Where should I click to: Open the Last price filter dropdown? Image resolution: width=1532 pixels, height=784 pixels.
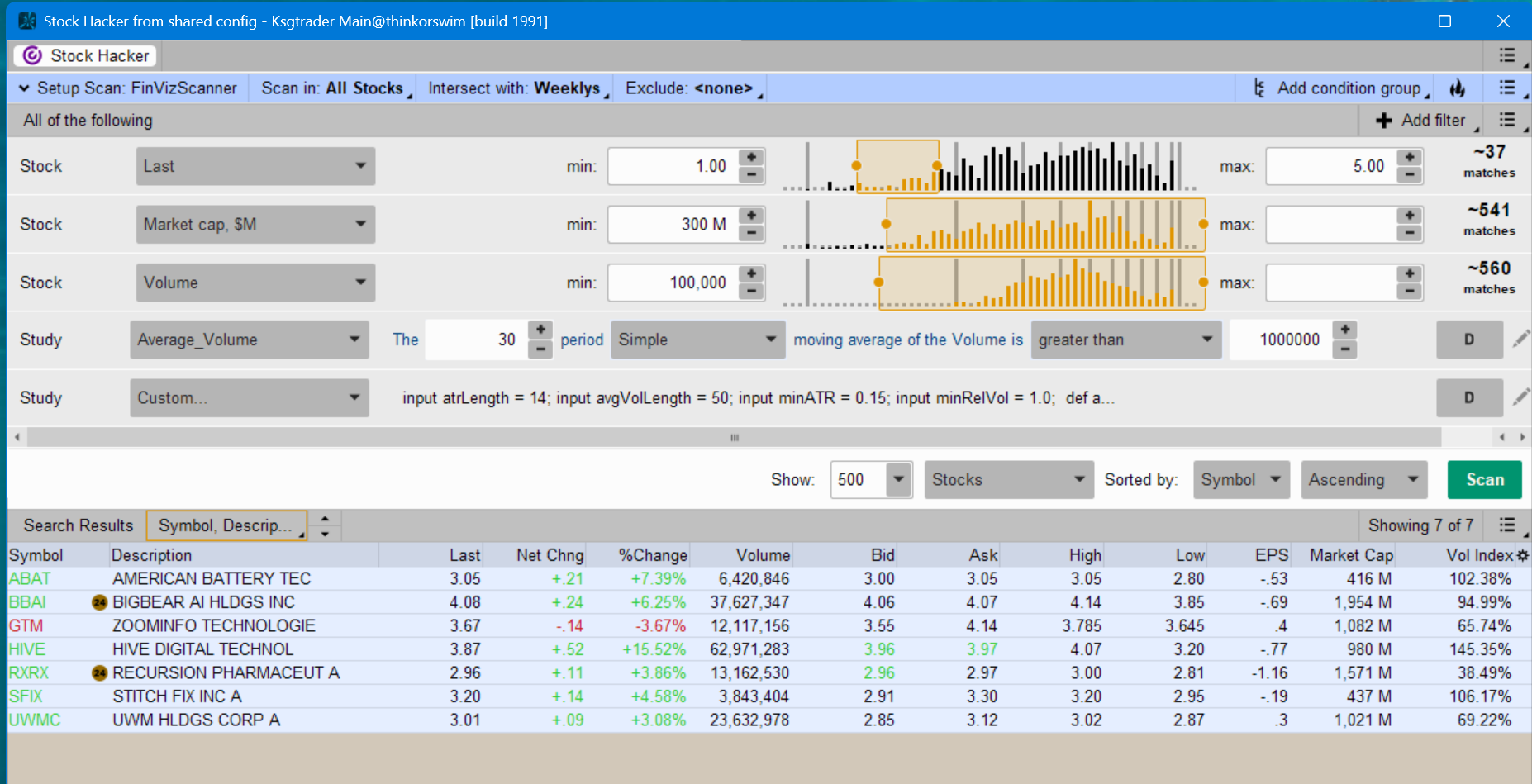(x=255, y=166)
